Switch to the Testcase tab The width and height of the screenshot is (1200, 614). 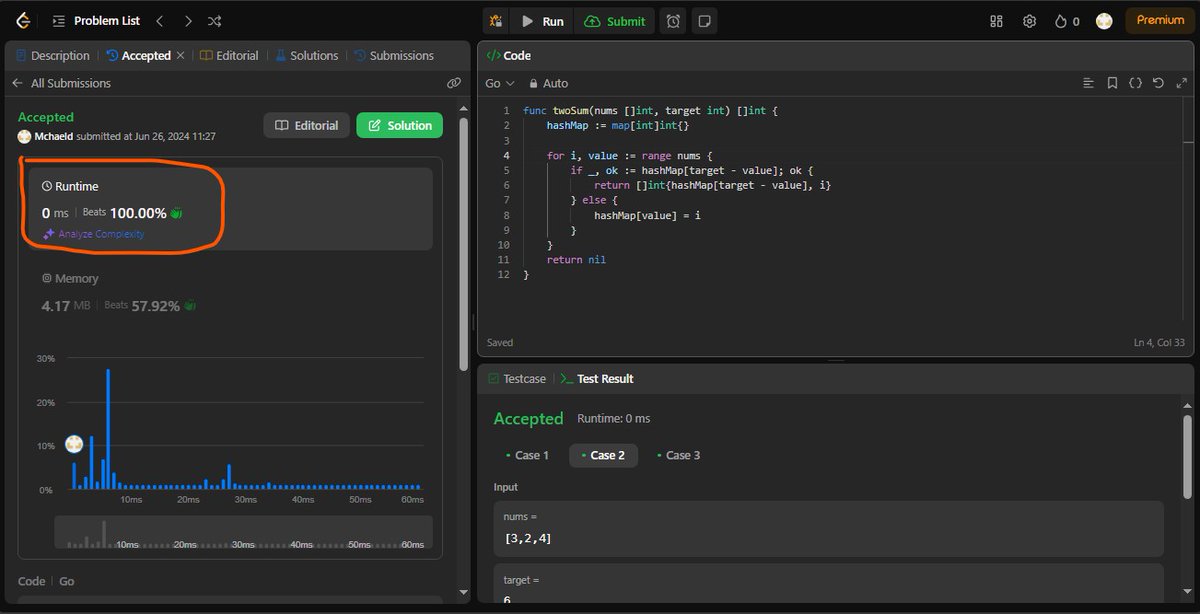pyautogui.click(x=517, y=379)
